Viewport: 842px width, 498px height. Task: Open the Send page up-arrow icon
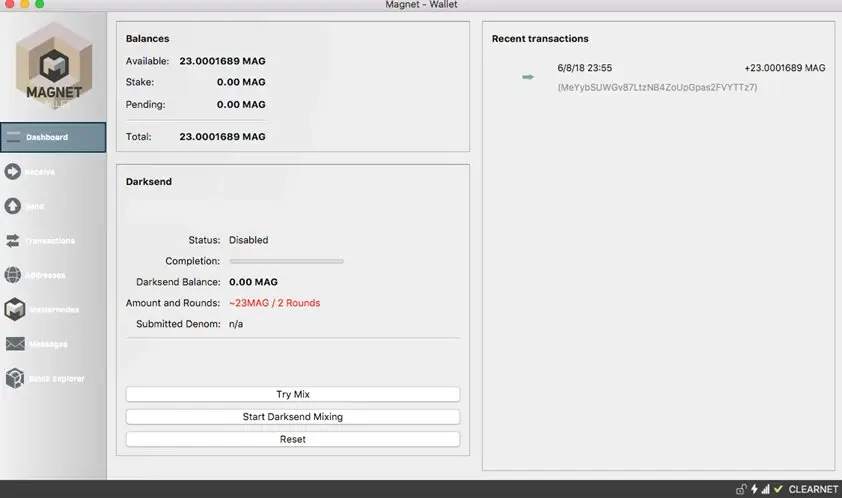coord(12,206)
